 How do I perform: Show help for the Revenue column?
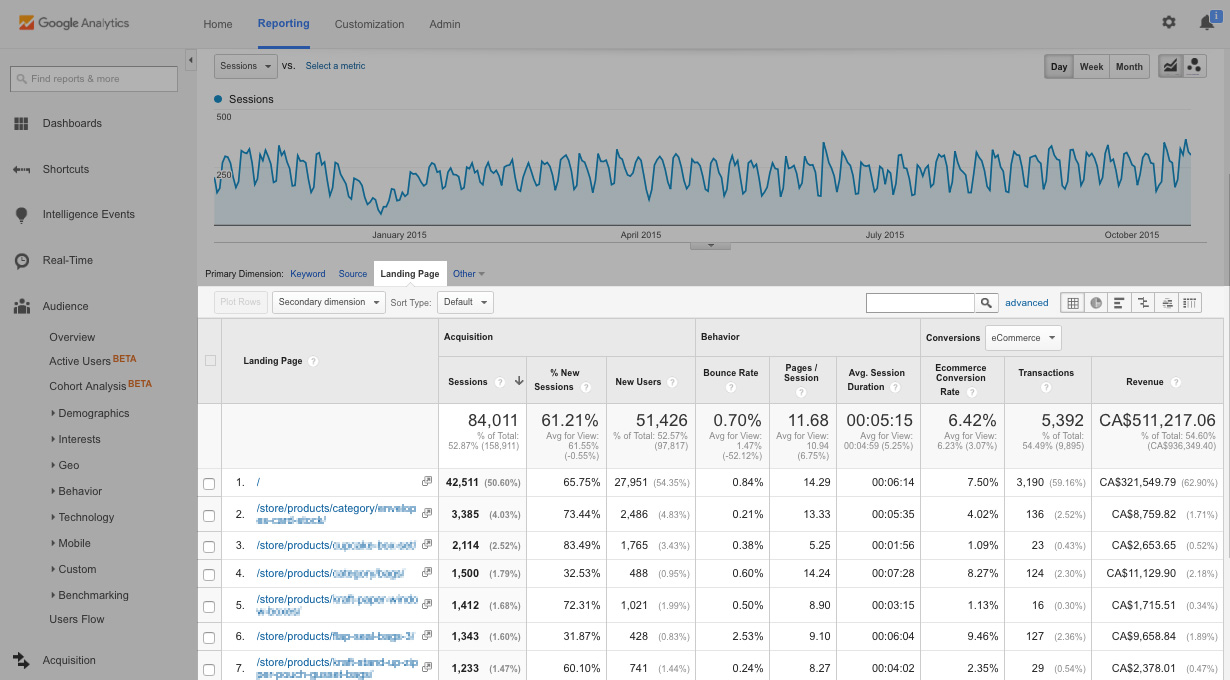[x=1176, y=382]
